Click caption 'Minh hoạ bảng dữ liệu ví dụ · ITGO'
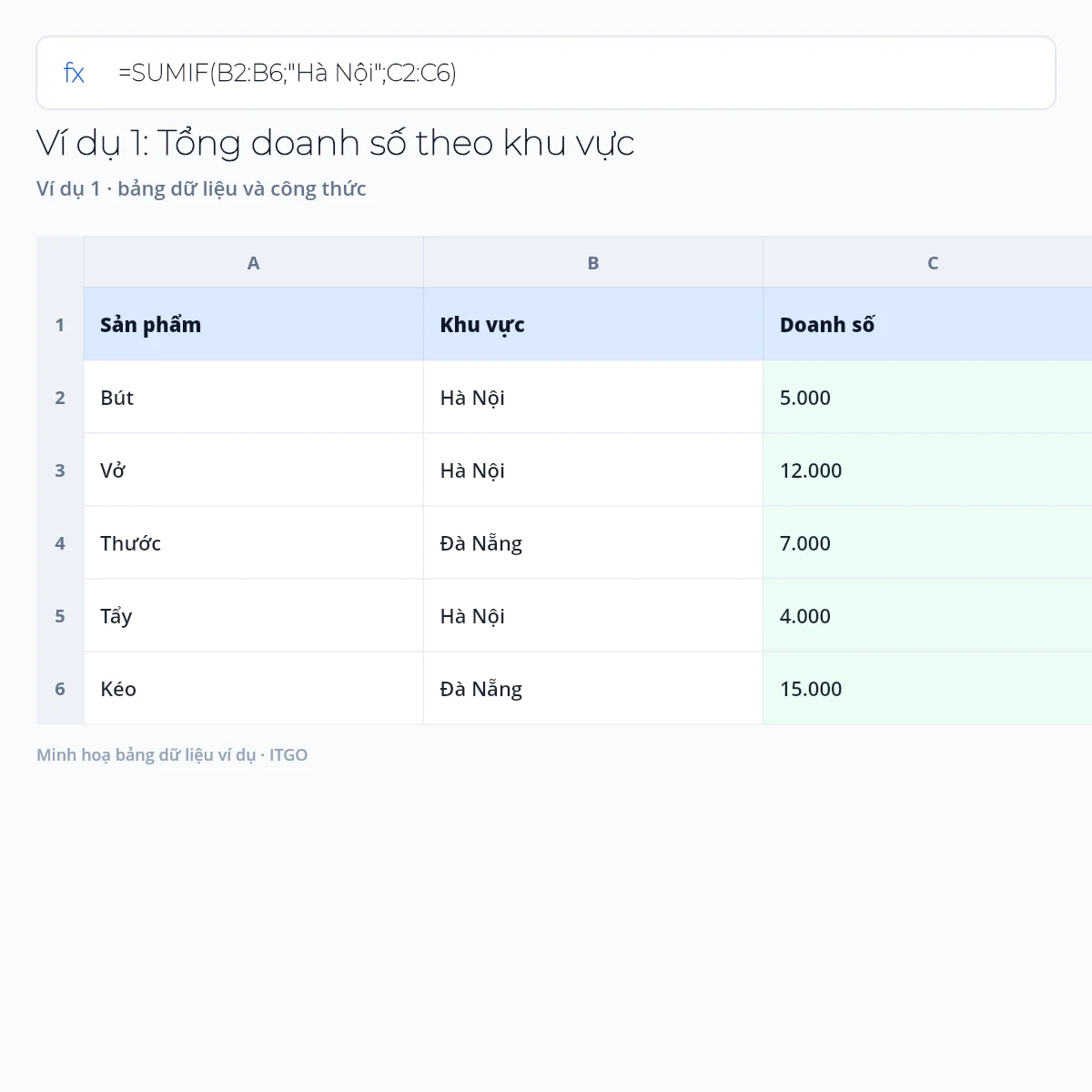The image size is (1092, 1092). [x=172, y=755]
